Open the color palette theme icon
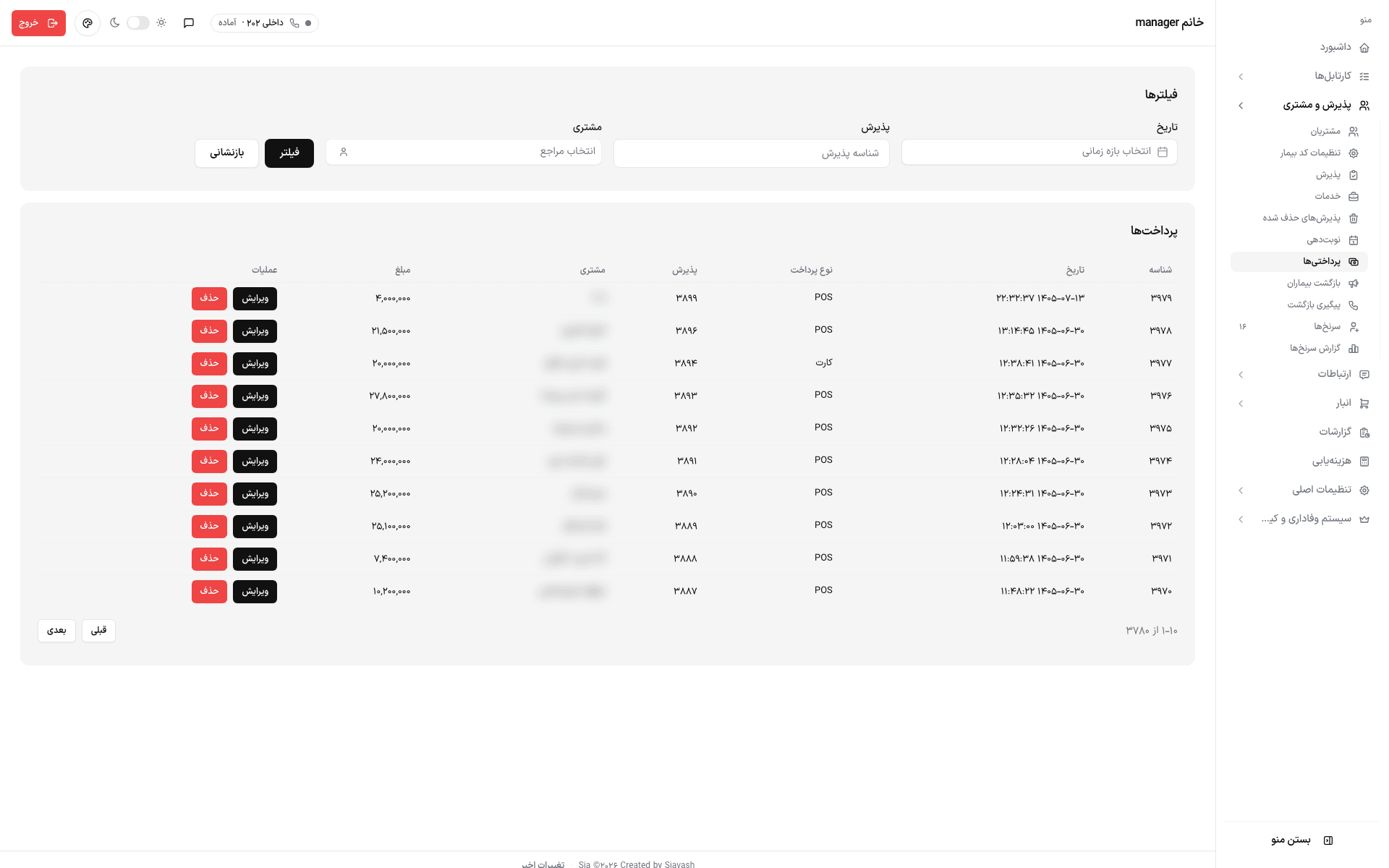 tap(88, 23)
